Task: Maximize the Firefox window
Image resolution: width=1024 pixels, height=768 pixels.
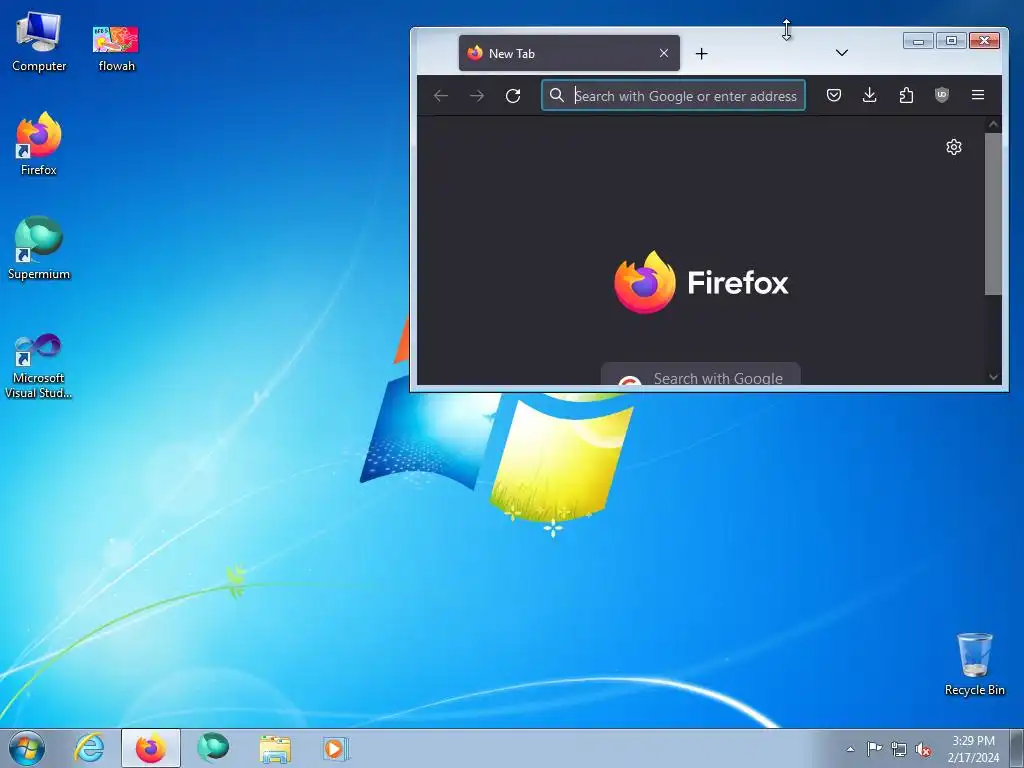Action: pyautogui.click(x=951, y=40)
